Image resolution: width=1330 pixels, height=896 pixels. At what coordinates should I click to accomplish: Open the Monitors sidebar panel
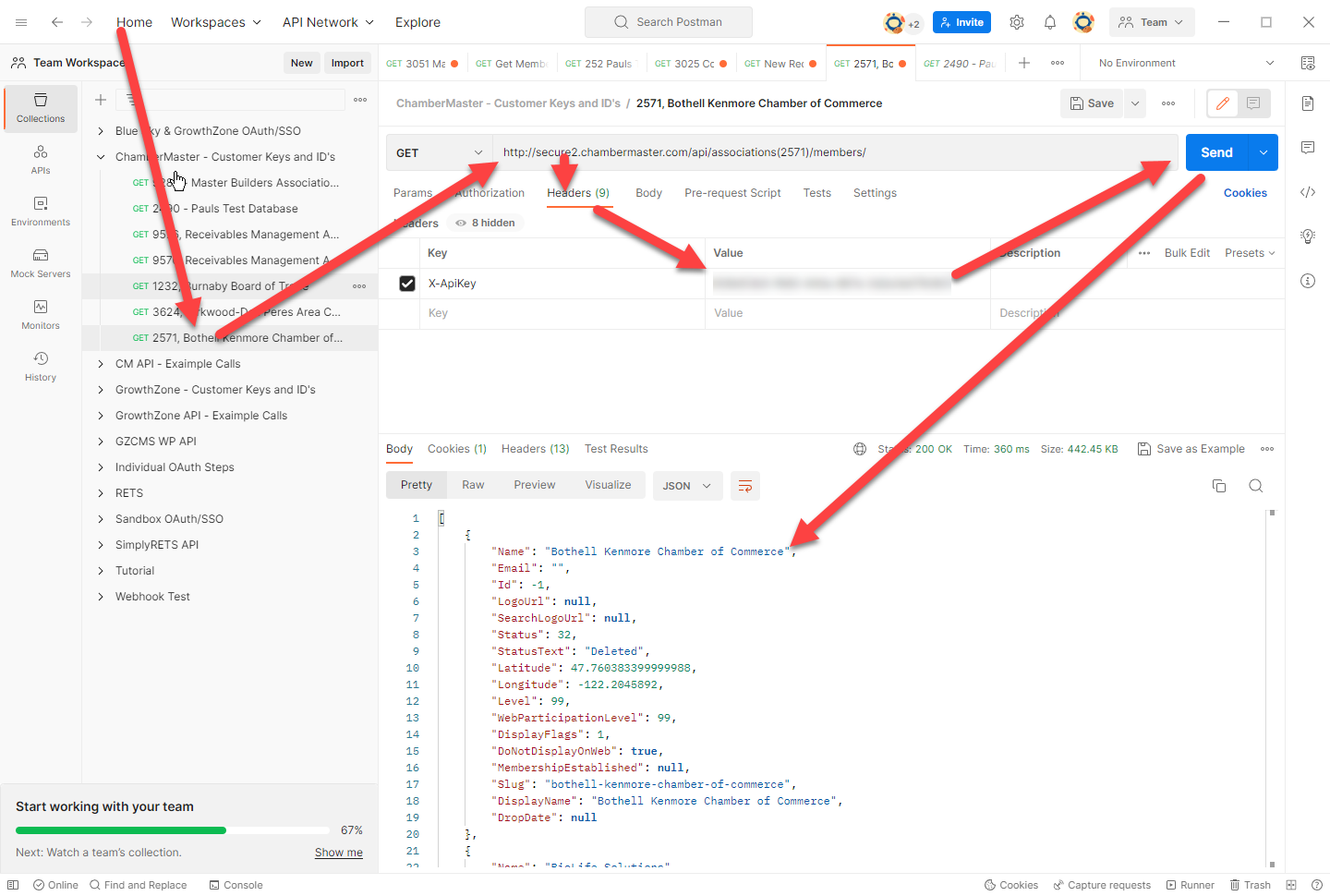41,314
